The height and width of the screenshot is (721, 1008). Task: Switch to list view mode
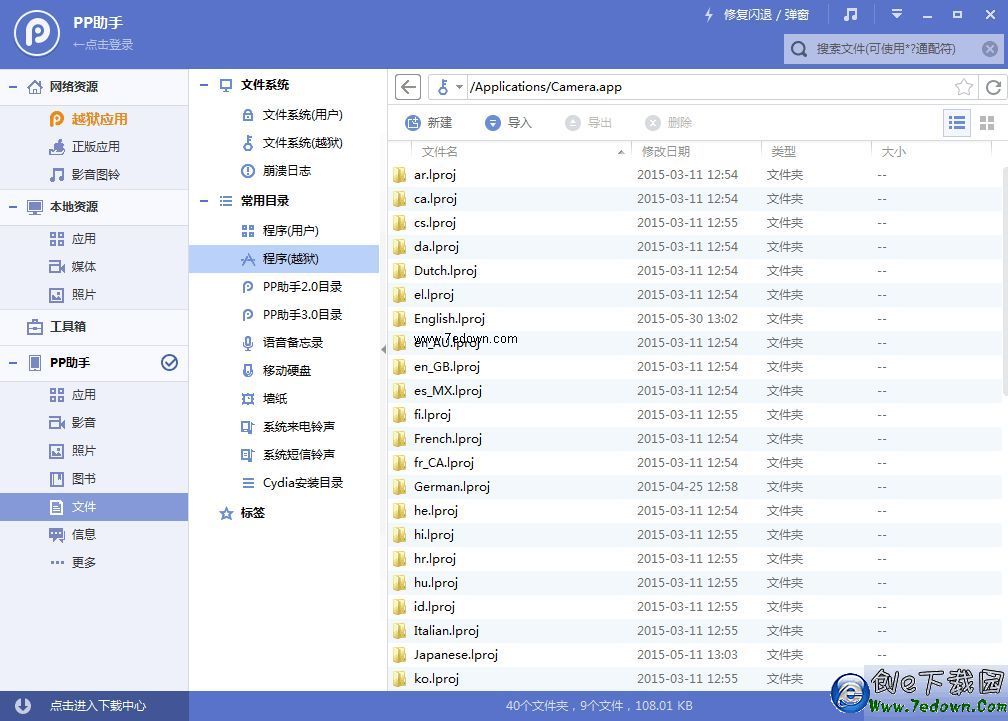pyautogui.click(x=957, y=122)
